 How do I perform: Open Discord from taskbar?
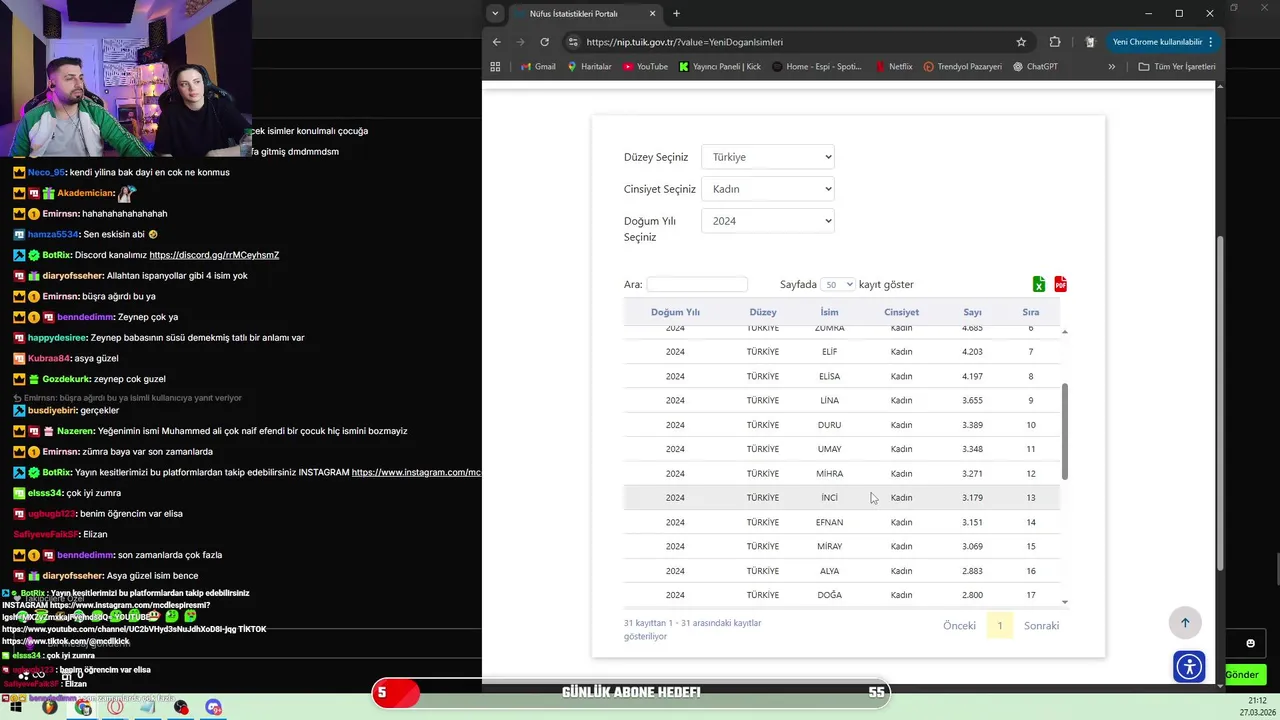tap(213, 707)
